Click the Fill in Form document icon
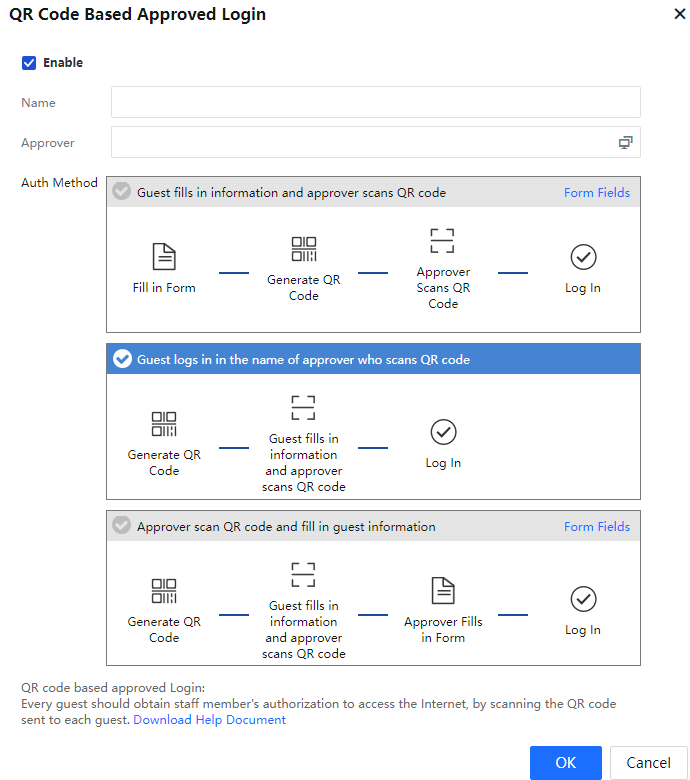The image size is (690, 780). point(164,257)
